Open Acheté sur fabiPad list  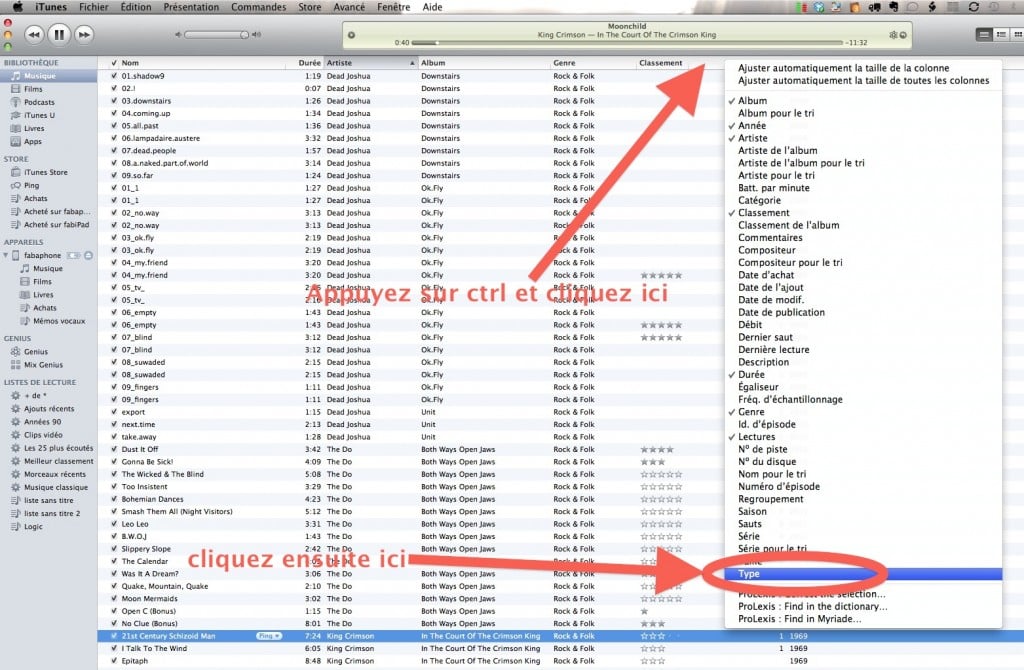pyautogui.click(x=56, y=225)
